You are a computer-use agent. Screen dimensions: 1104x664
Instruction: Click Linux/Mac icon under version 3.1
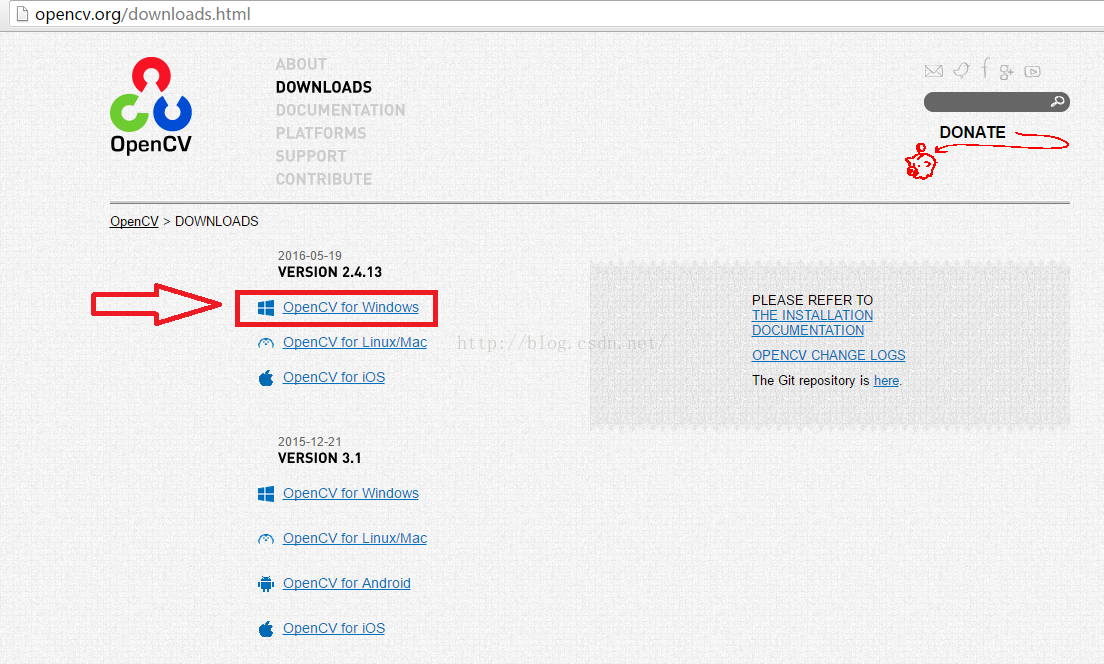click(266, 539)
